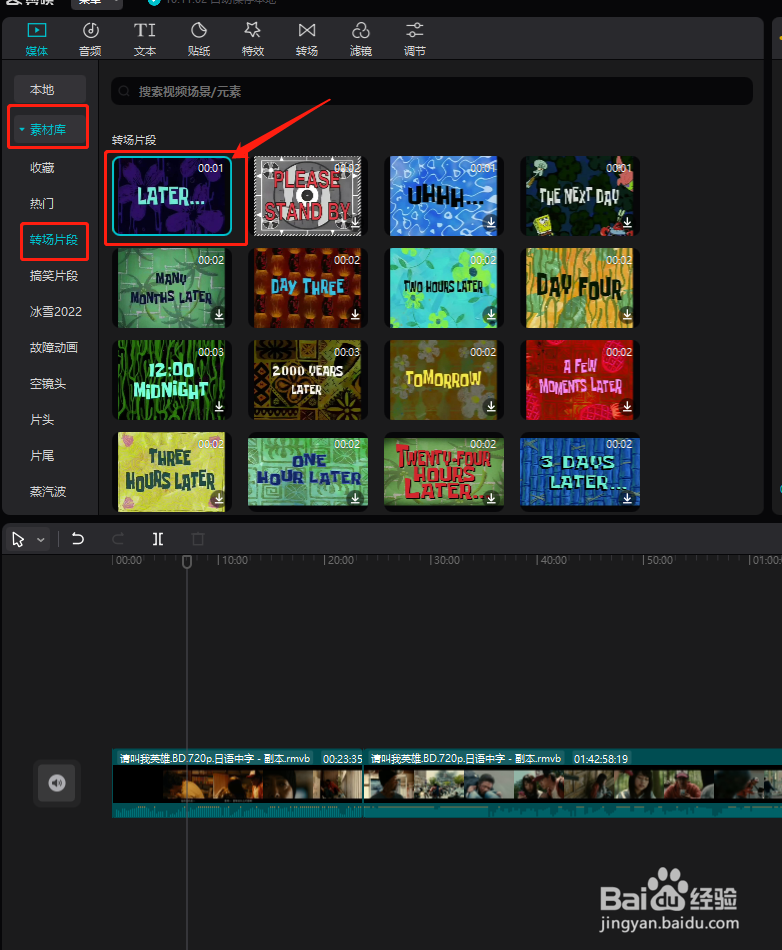Select the second clip lasting 01:42:58:19
The width and height of the screenshot is (782, 950).
click(572, 783)
